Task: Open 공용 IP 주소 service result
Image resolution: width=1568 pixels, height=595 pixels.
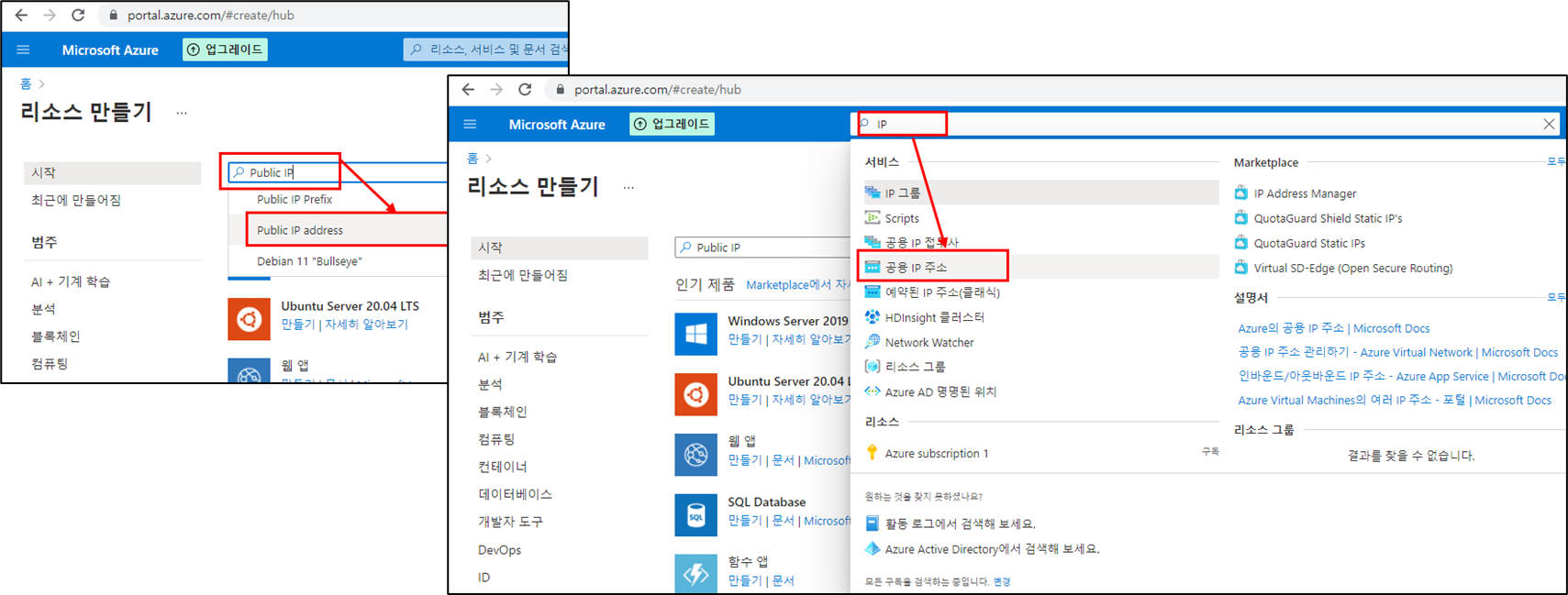Action: coord(1041,267)
